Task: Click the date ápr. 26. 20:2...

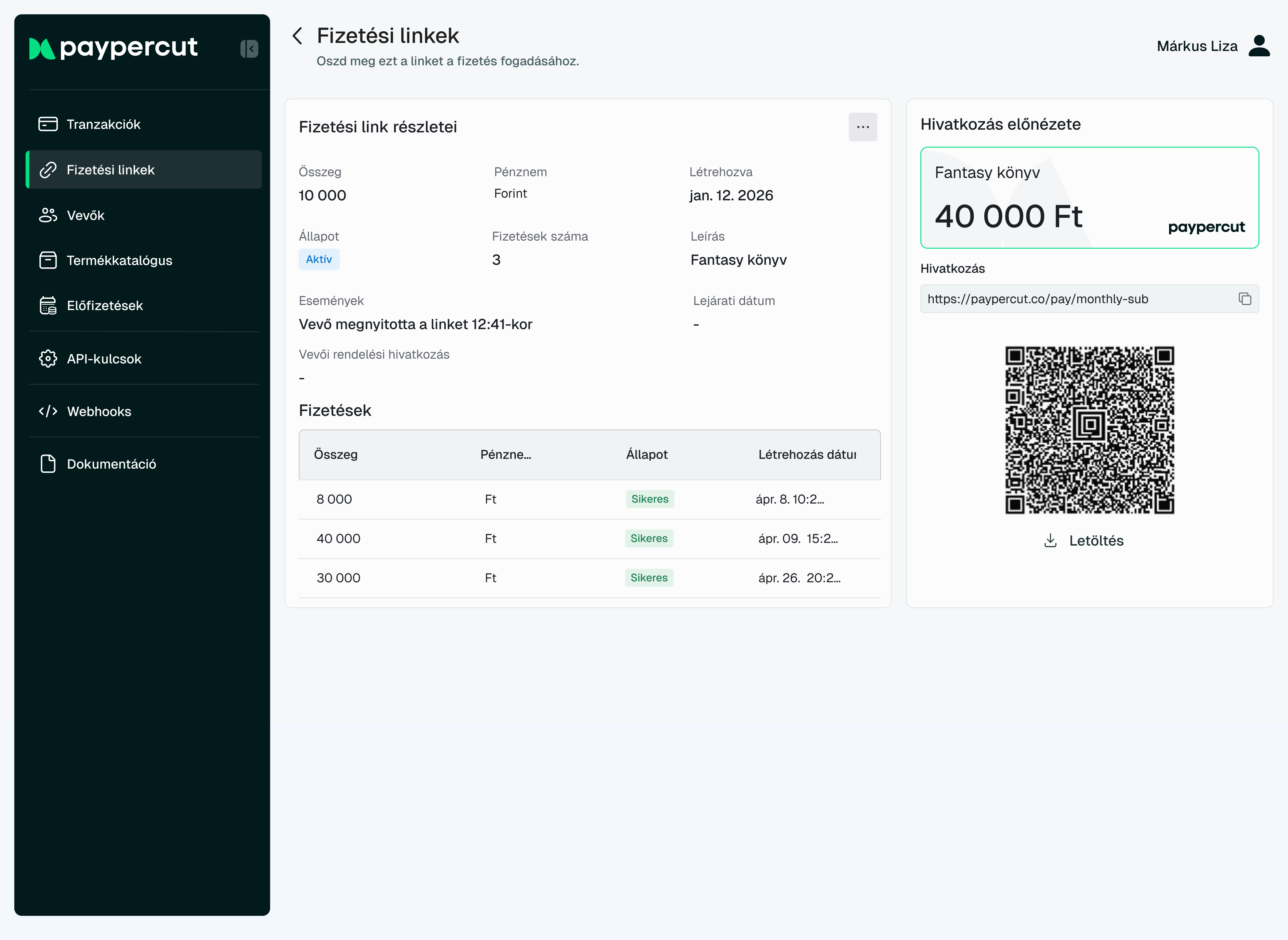Action: pos(799,577)
